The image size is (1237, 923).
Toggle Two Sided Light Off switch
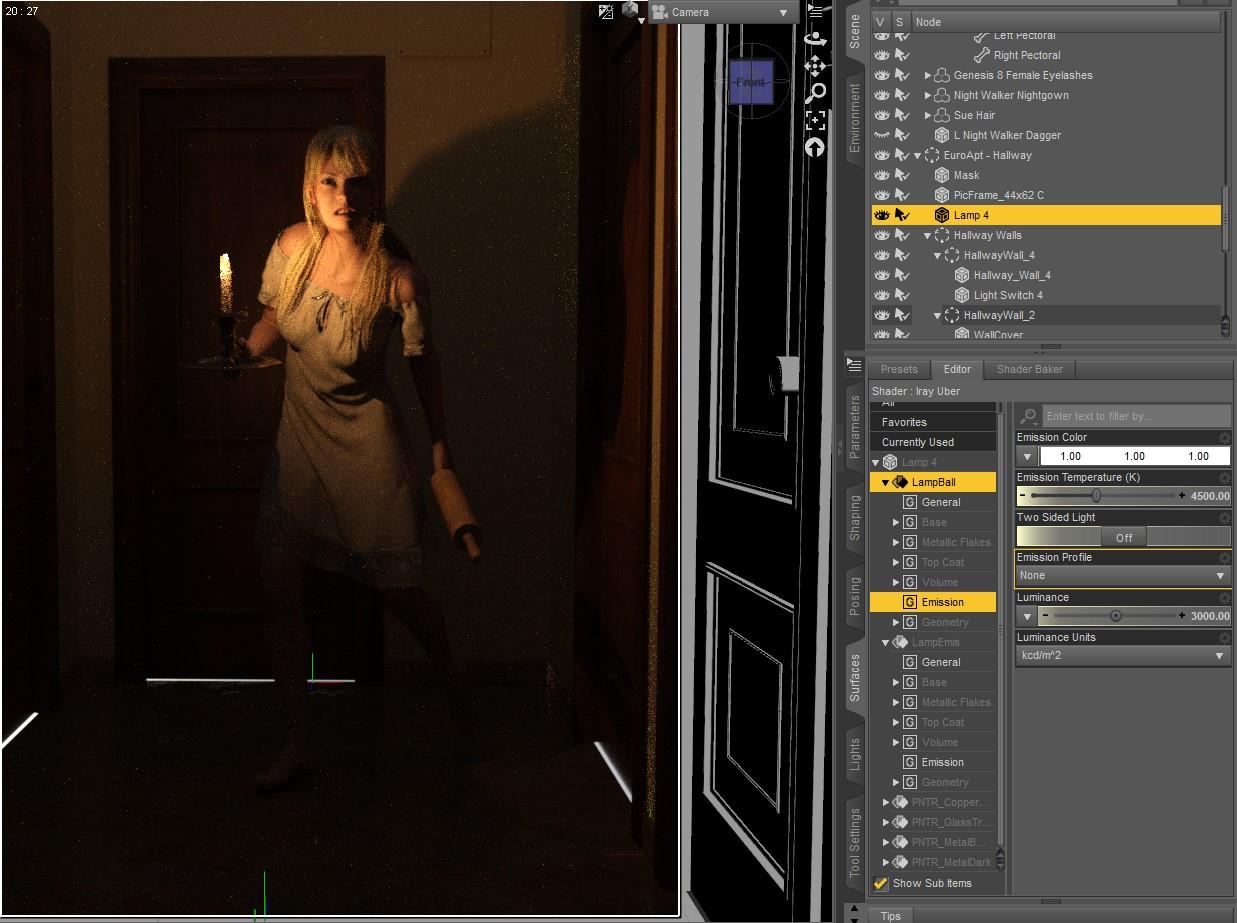click(1124, 537)
